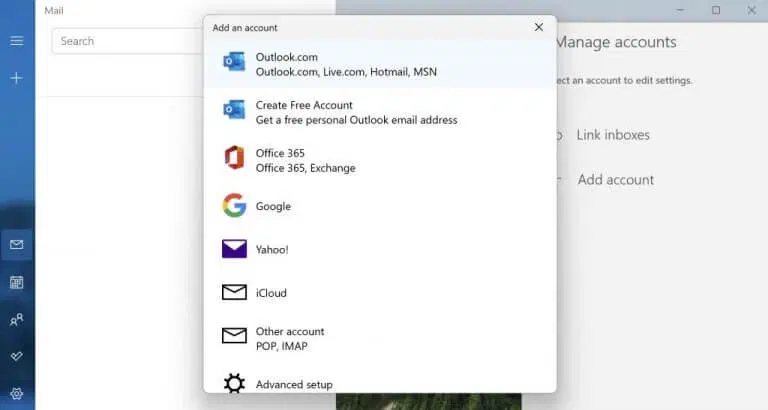This screenshot has width=768, height=410.
Task: Choose Google account option
Action: click(x=380, y=206)
